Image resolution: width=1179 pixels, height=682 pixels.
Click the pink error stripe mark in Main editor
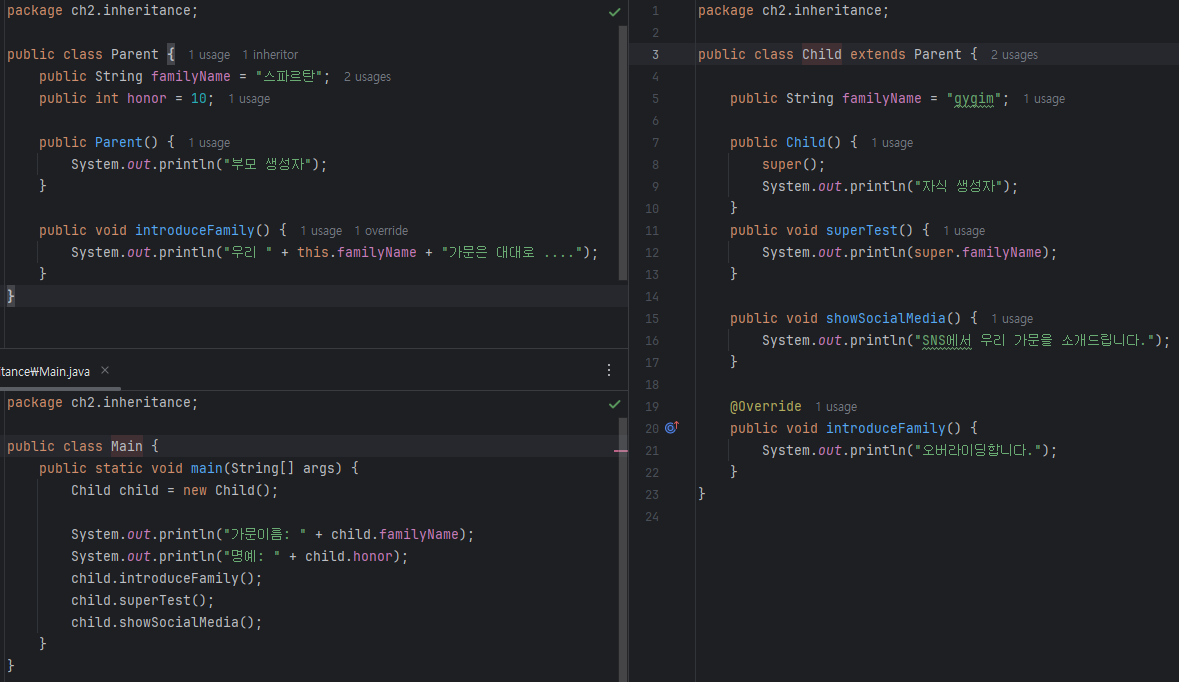(x=620, y=450)
